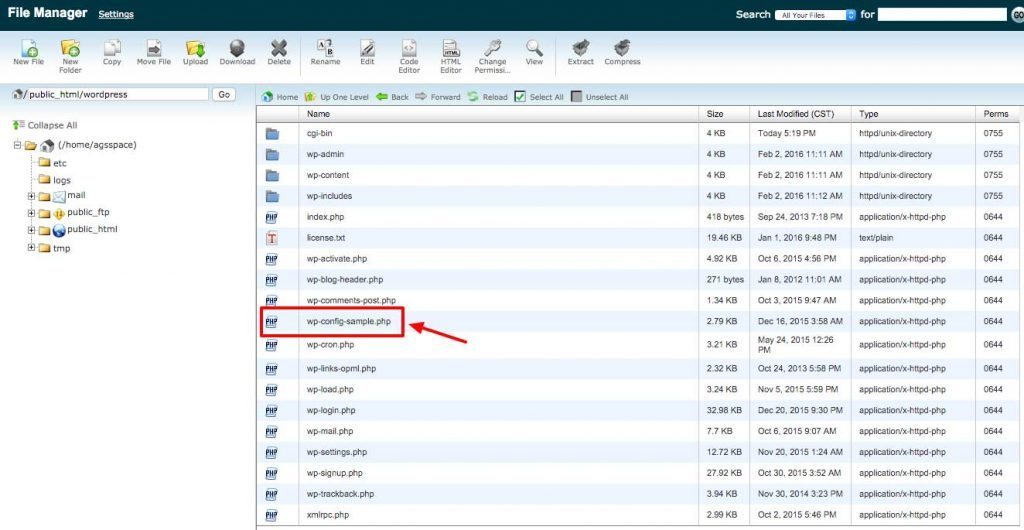This screenshot has width=1024, height=530.
Task: Go Up One Level
Action: (336, 97)
